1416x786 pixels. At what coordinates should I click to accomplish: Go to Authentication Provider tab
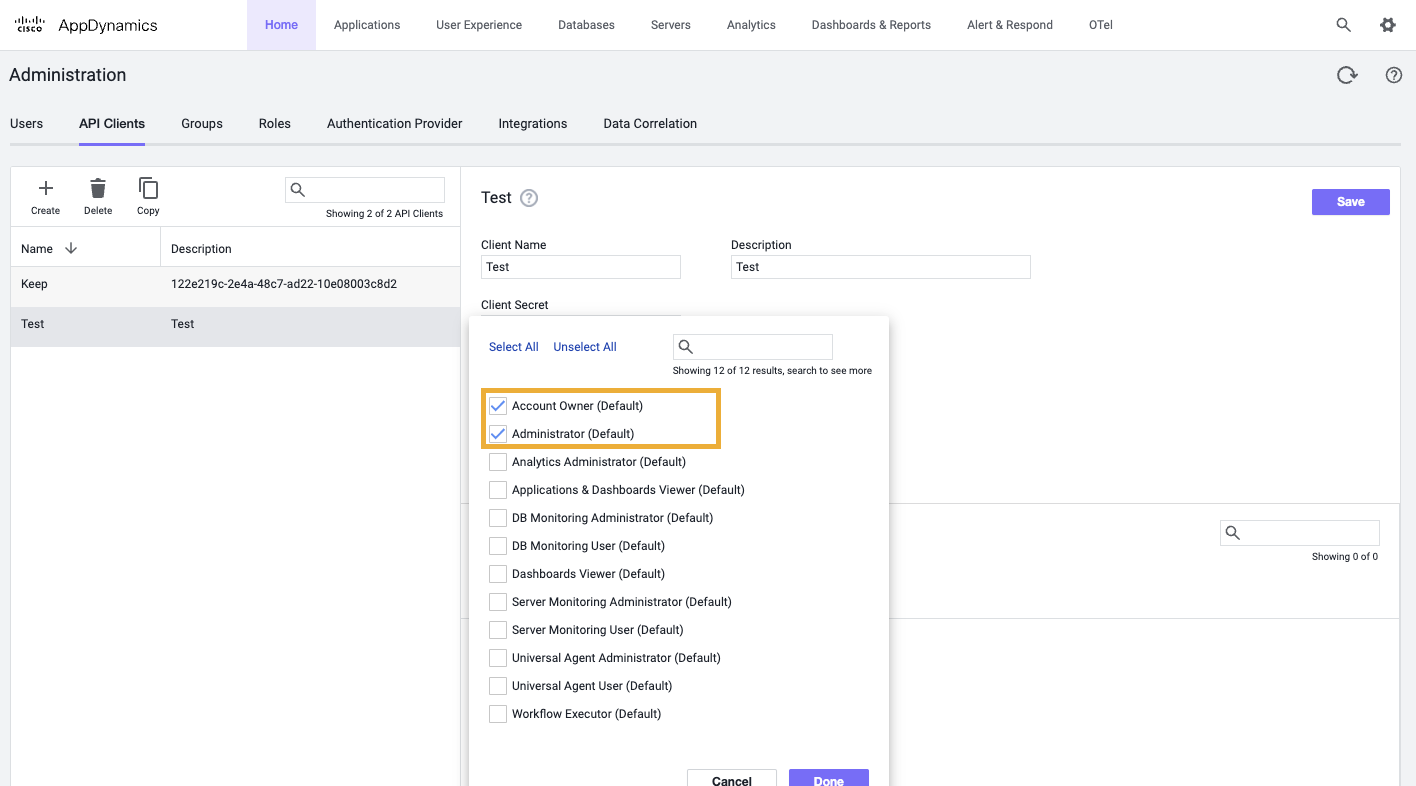pos(395,124)
